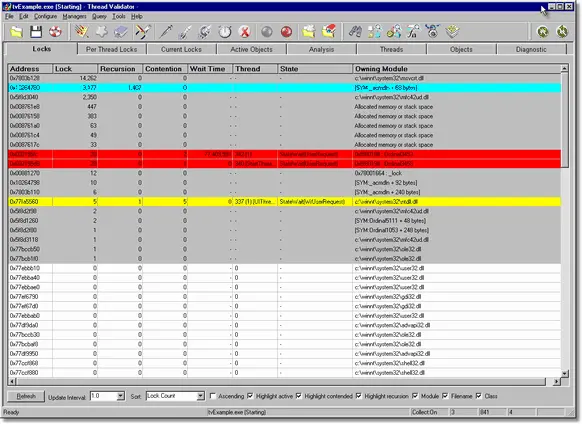Switch to the Per Thread Locks tab
This screenshot has width=582, height=424.
(x=111, y=49)
